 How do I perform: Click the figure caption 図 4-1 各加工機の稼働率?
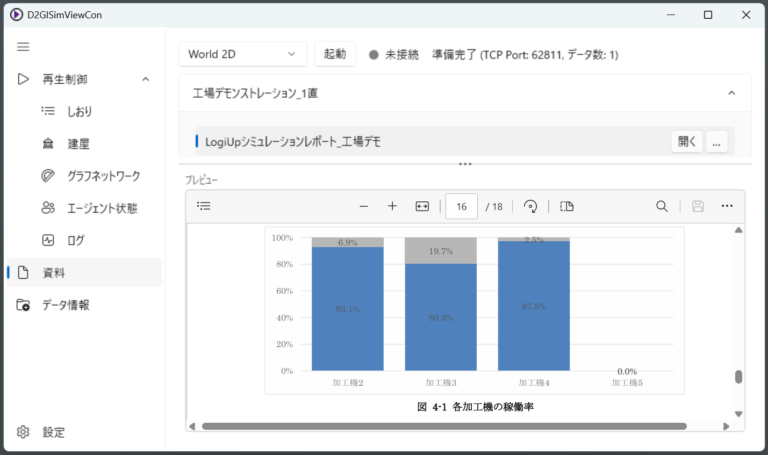pos(475,407)
